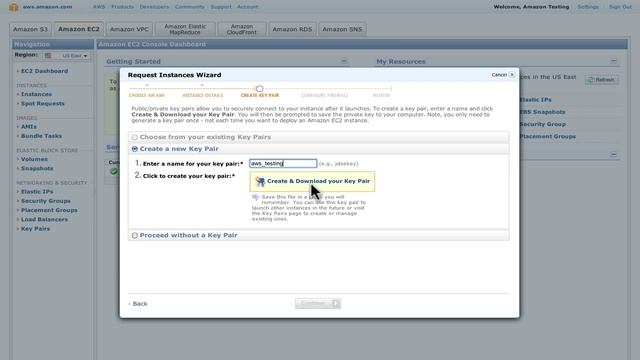Screen dimensions: 640x360
Task: Open the Community menu in header
Action: pos(189,7)
